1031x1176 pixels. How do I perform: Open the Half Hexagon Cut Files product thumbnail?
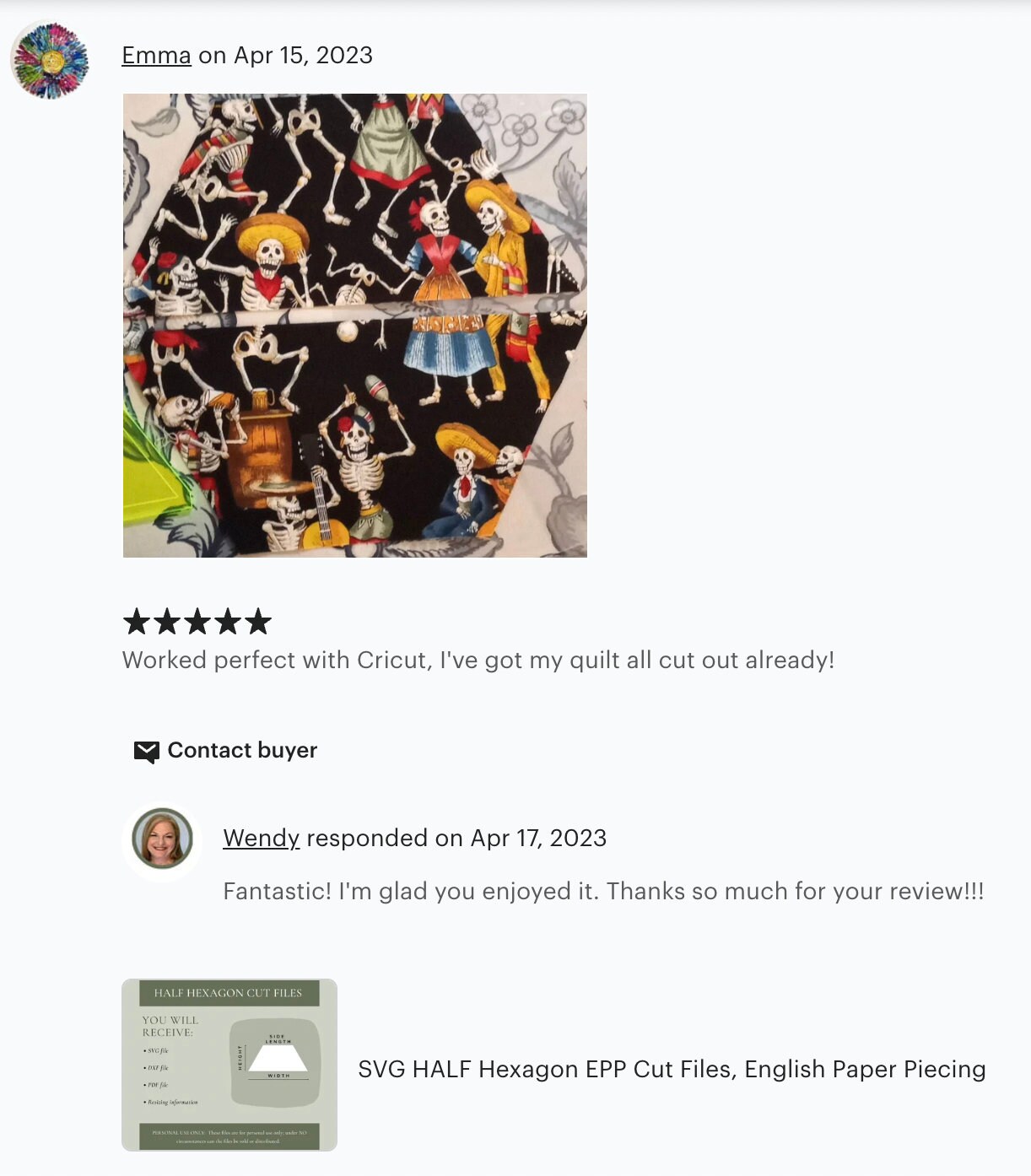click(x=229, y=1065)
